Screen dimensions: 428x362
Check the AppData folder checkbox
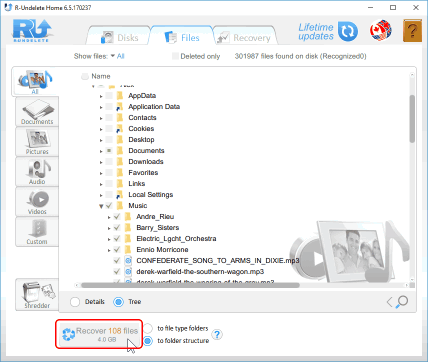[109, 96]
